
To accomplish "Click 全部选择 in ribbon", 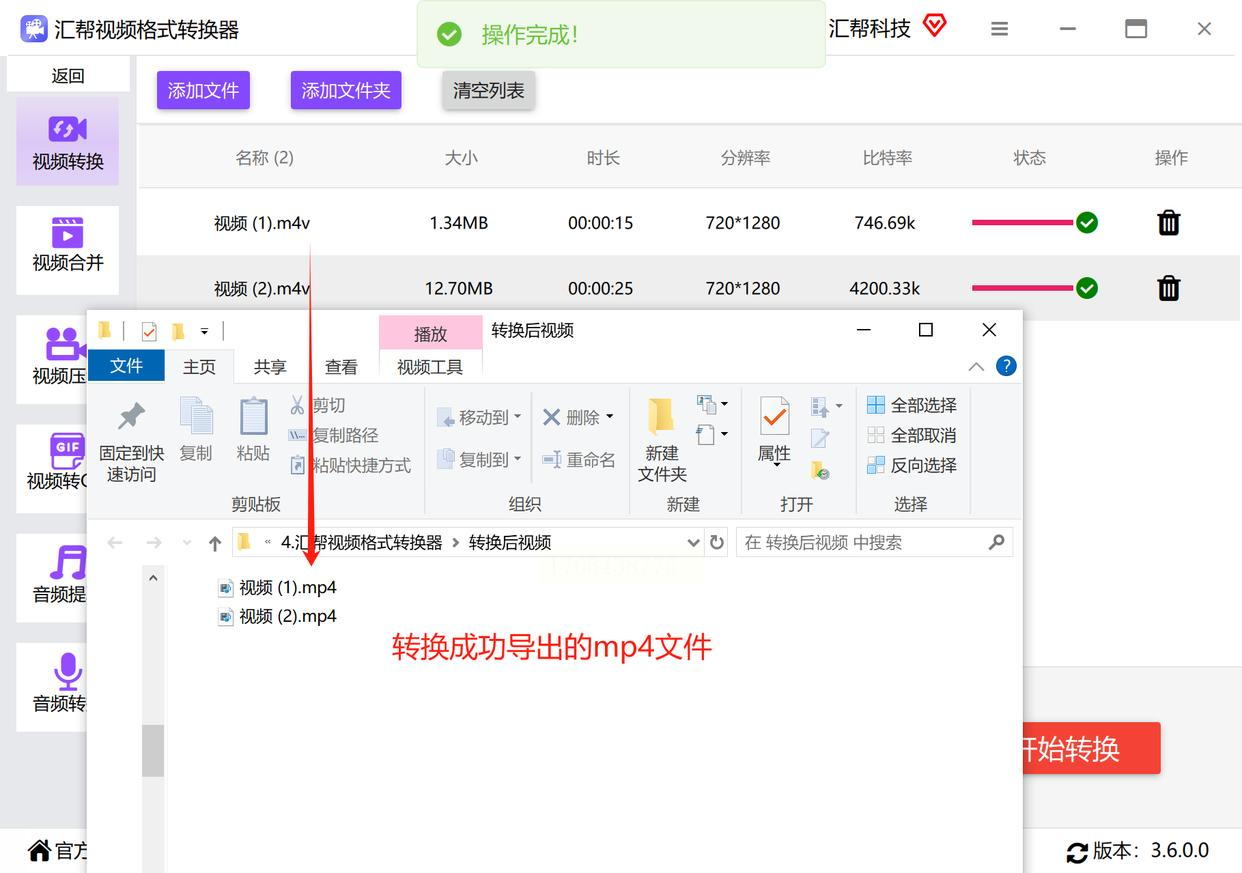I will [x=912, y=405].
